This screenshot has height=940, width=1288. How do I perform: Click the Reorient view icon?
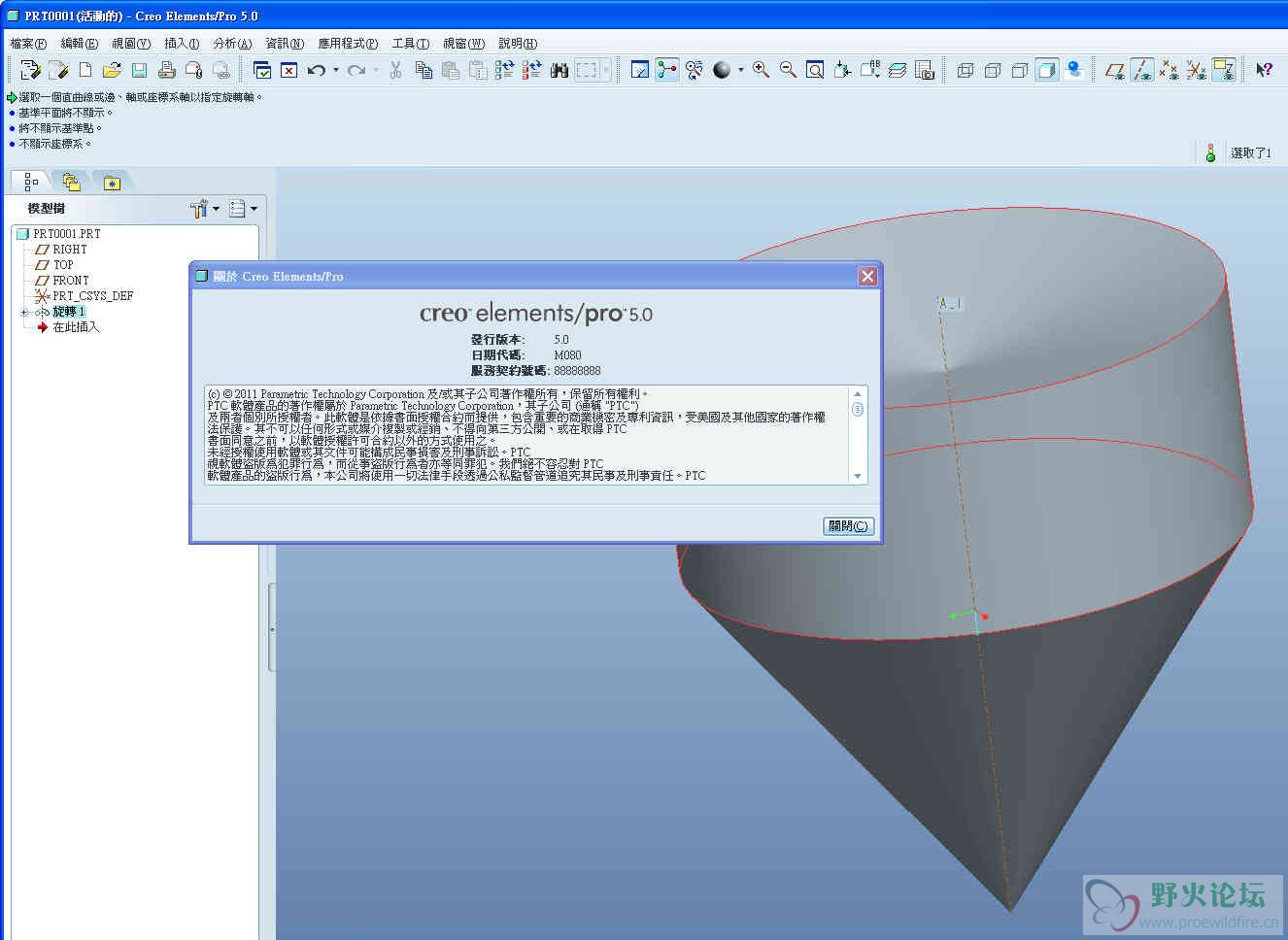tap(842, 70)
